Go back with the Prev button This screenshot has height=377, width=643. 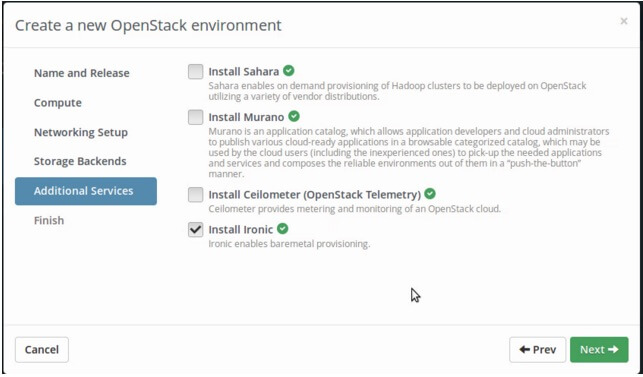click(x=538, y=350)
